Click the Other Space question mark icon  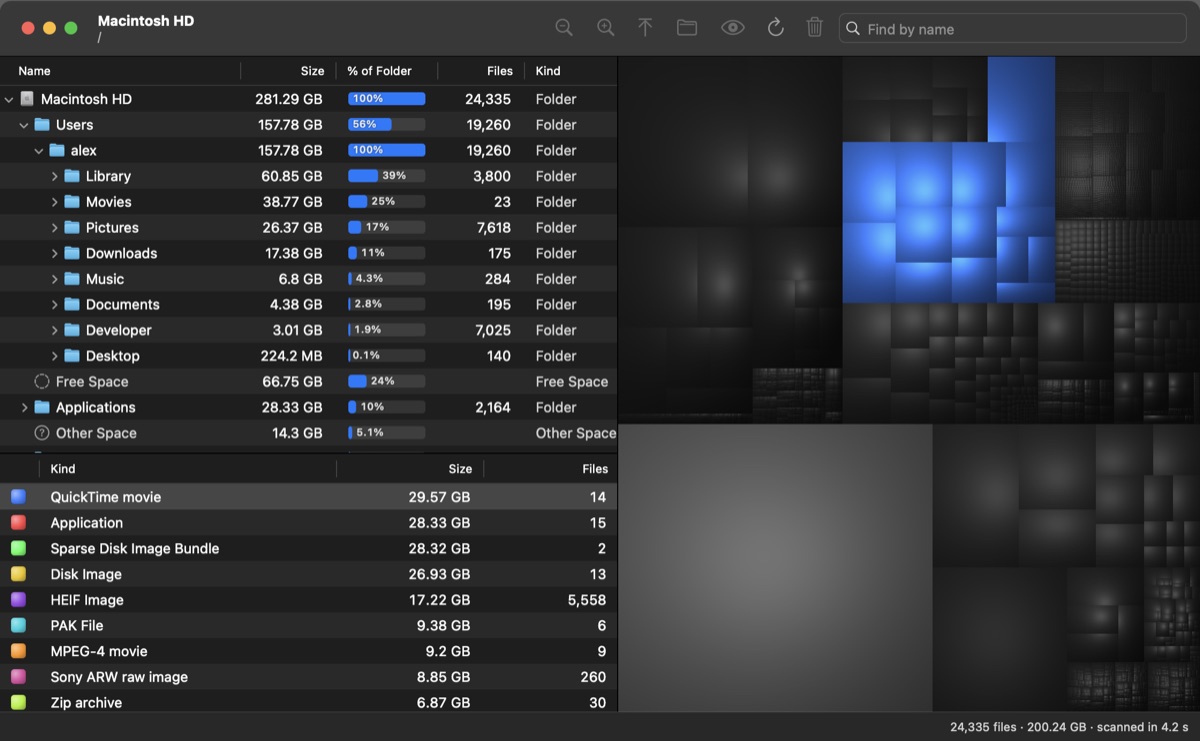pos(42,433)
